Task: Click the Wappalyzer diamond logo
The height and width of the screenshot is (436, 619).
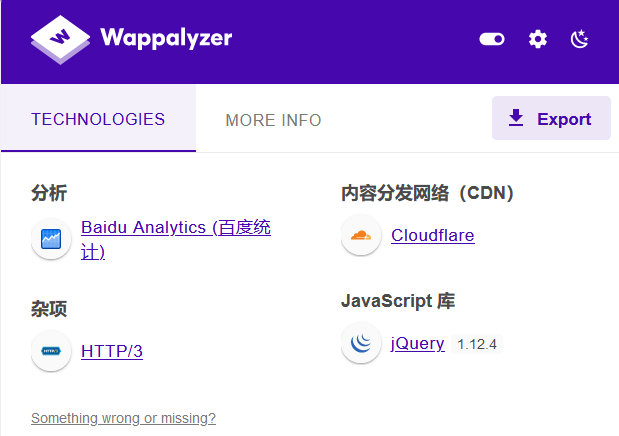Action: (60, 39)
